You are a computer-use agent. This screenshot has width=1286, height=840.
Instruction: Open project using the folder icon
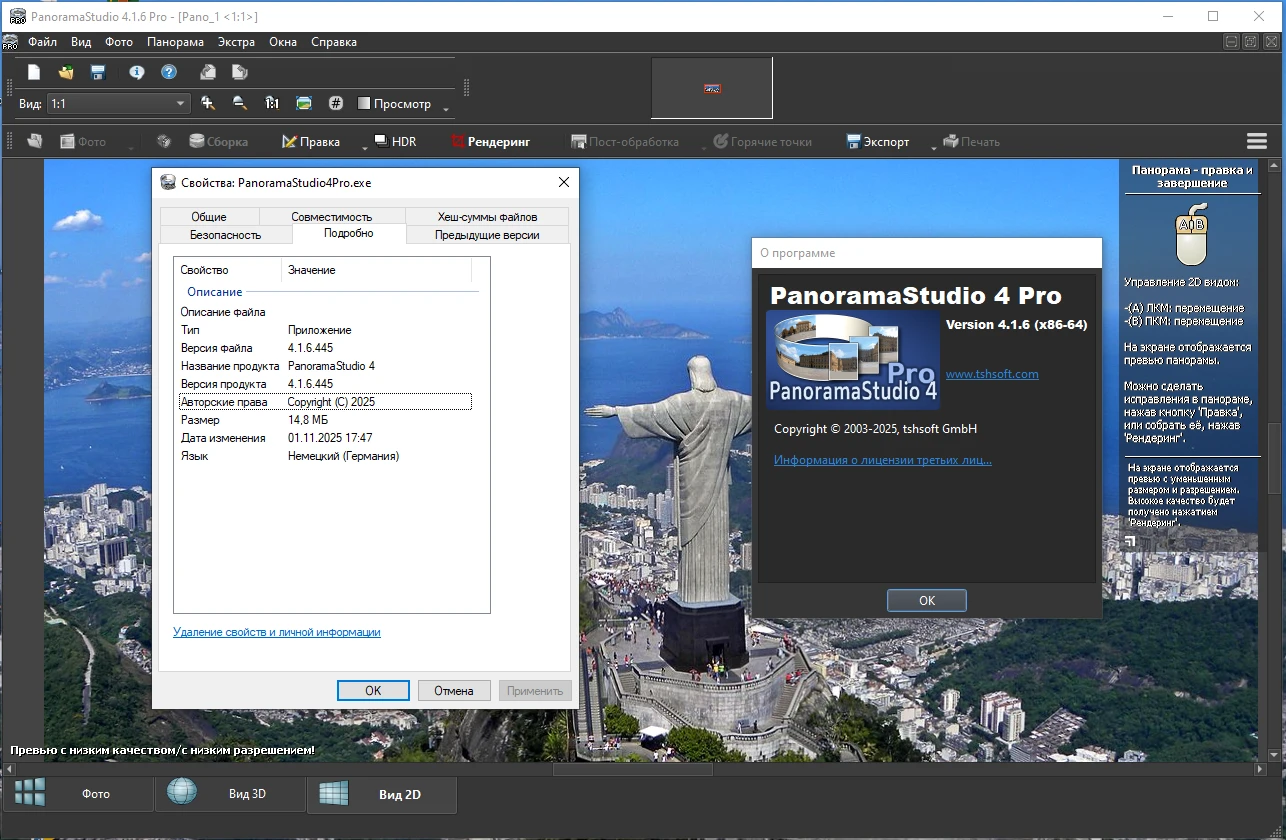66,72
